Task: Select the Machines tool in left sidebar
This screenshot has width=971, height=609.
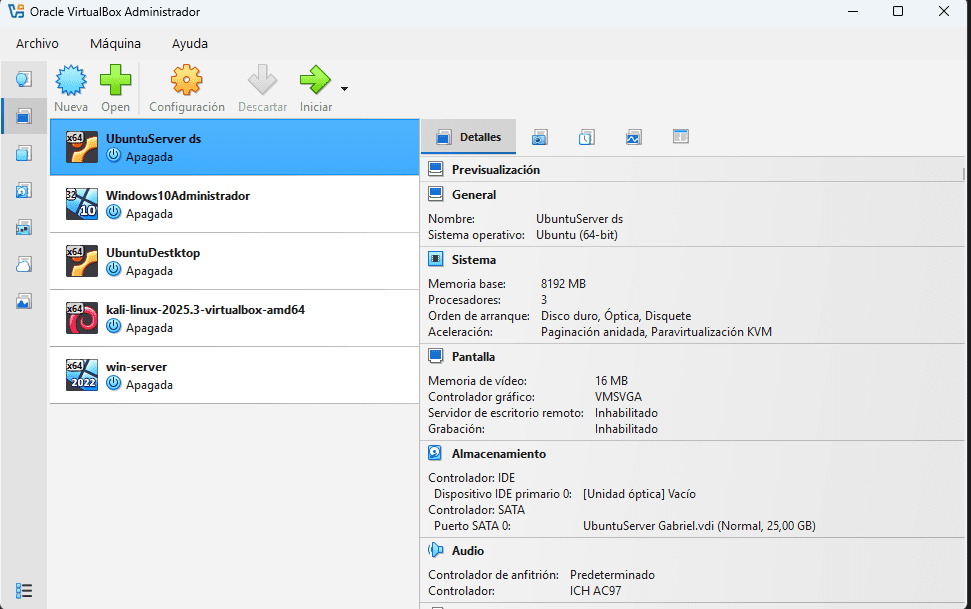Action: pyautogui.click(x=24, y=116)
